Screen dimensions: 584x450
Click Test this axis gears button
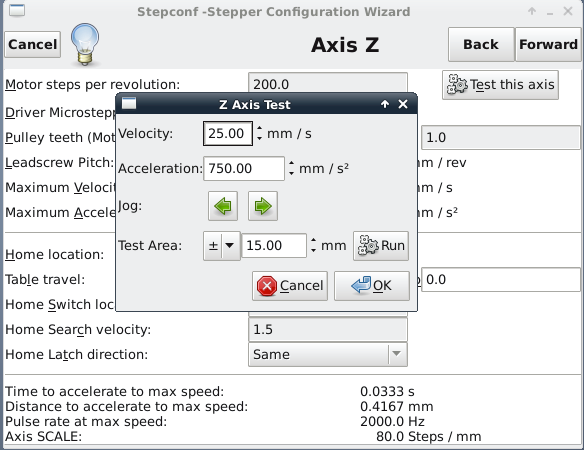[x=500, y=85]
